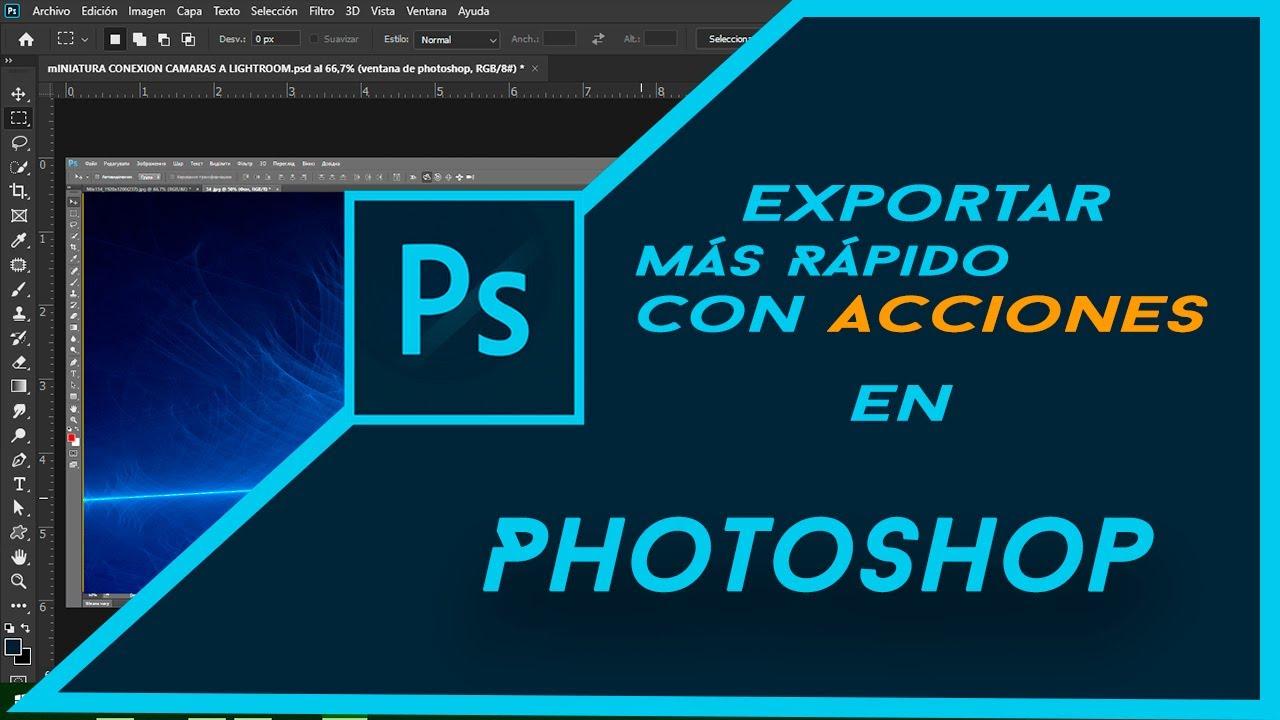Open the 3D menu
The width and height of the screenshot is (1280, 720).
pyautogui.click(x=352, y=11)
